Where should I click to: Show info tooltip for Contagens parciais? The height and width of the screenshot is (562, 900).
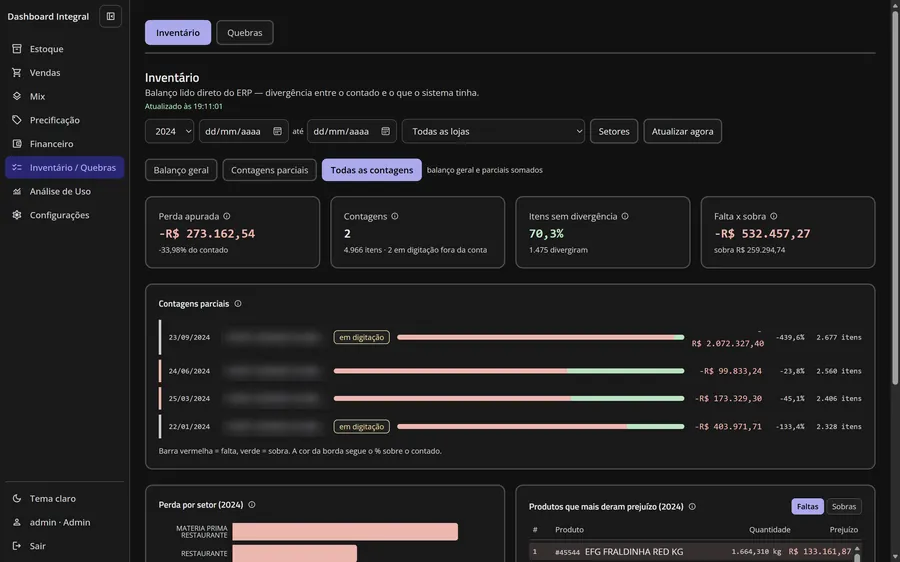238,304
